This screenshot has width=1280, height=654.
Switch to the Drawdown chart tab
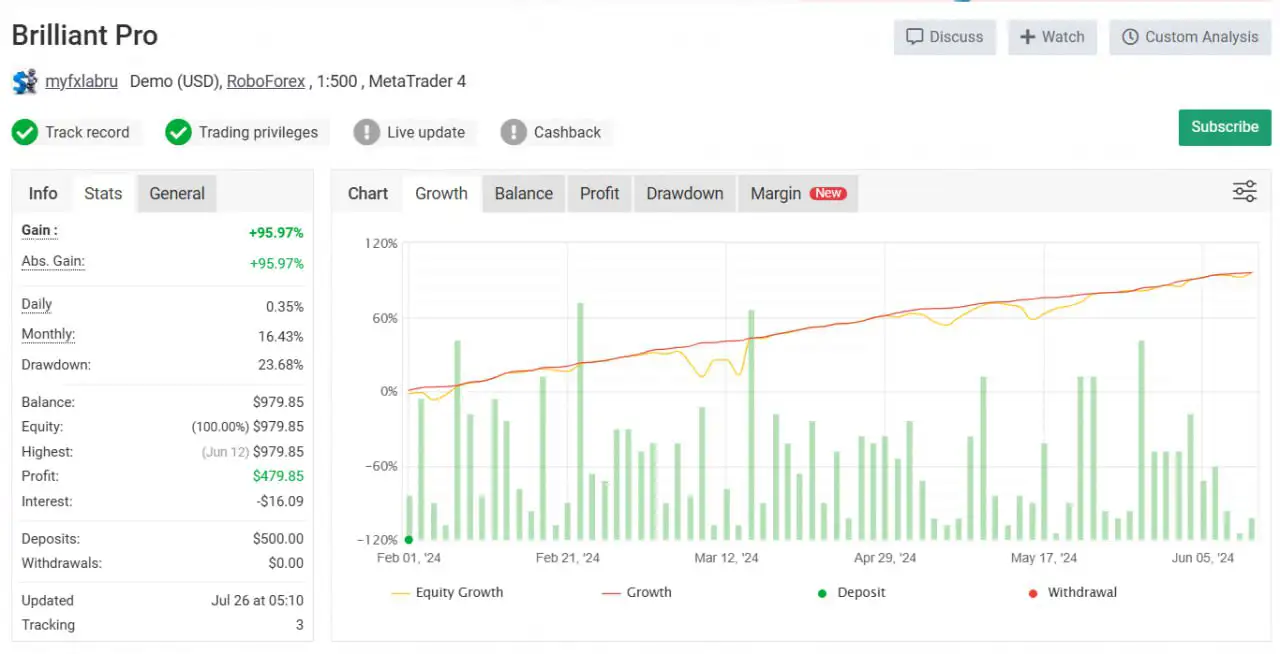point(684,194)
